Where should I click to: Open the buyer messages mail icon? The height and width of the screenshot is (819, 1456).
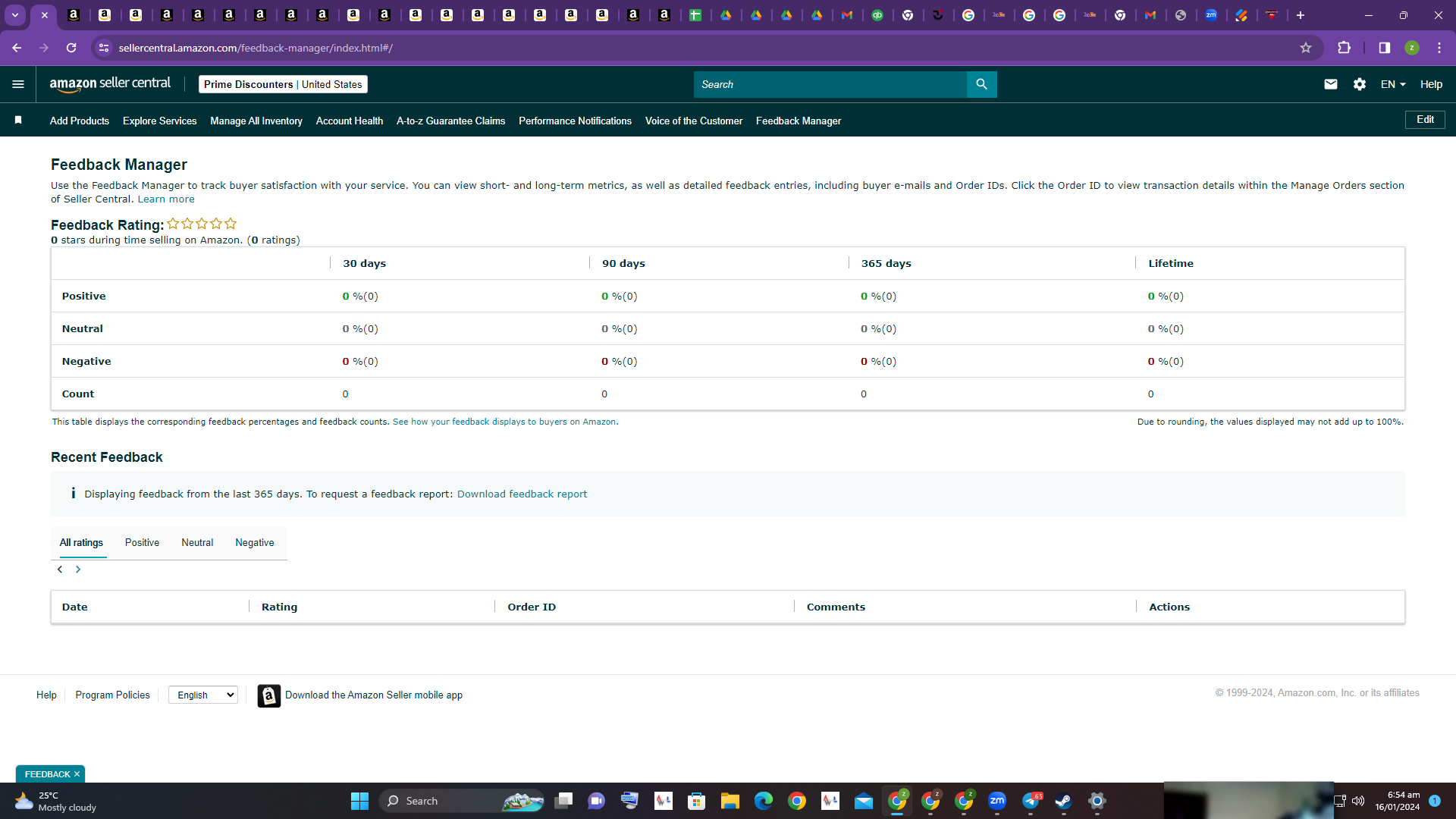[1330, 84]
